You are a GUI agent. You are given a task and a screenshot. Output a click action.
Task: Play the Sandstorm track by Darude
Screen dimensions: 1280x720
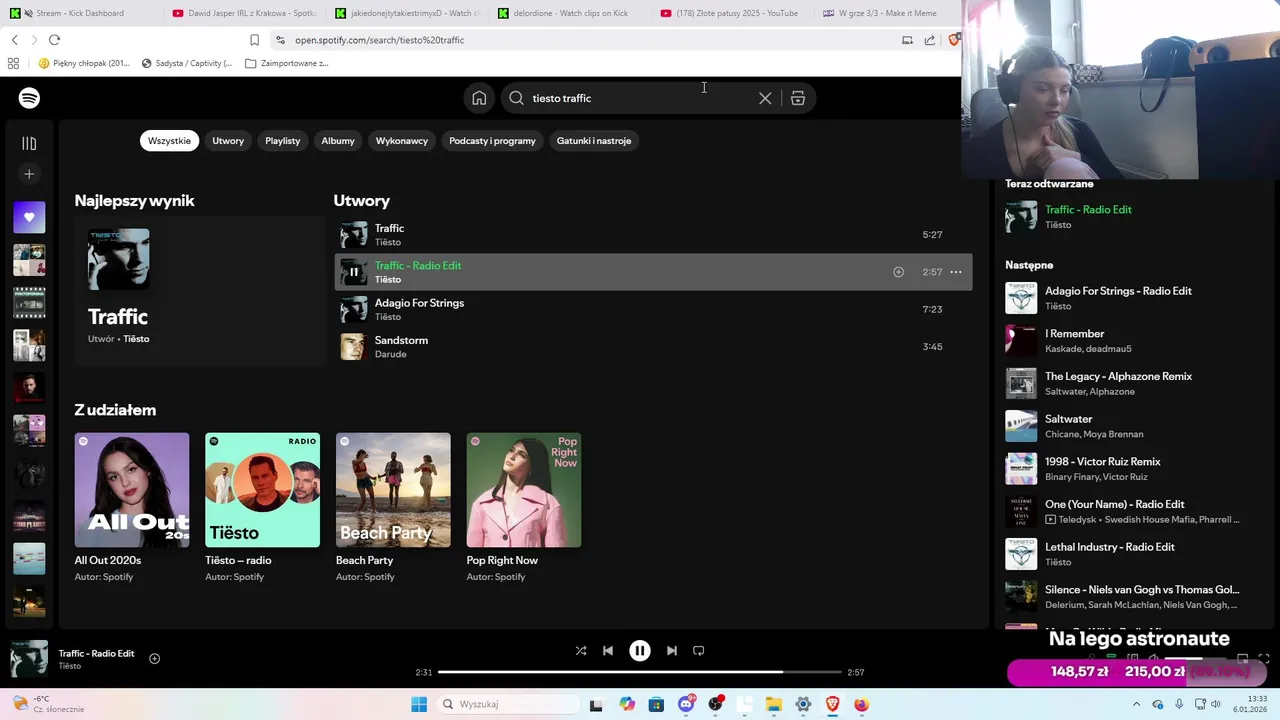click(x=653, y=347)
